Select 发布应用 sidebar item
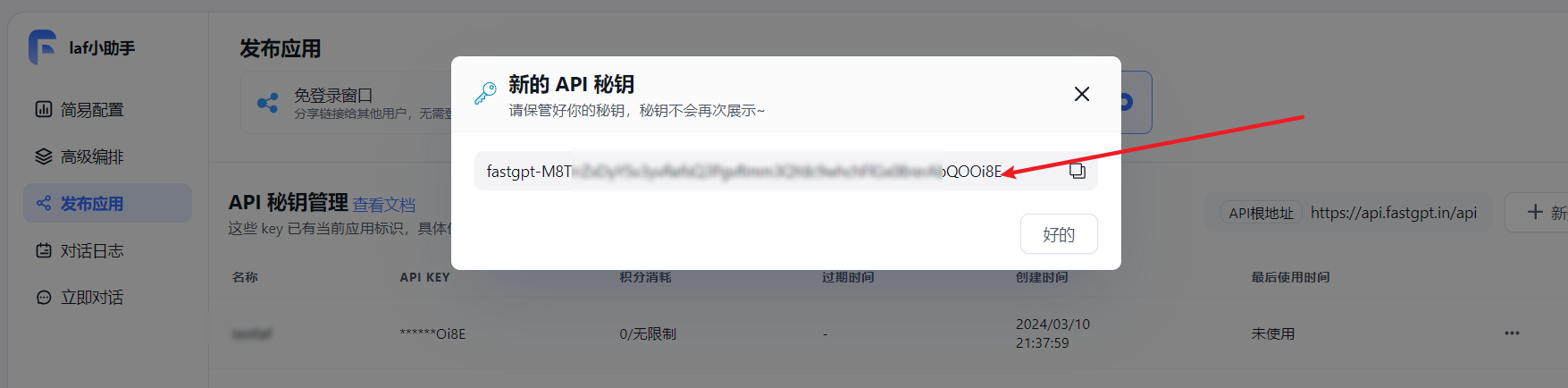Viewport: 1568px width, 388px height. pyautogui.click(x=107, y=203)
